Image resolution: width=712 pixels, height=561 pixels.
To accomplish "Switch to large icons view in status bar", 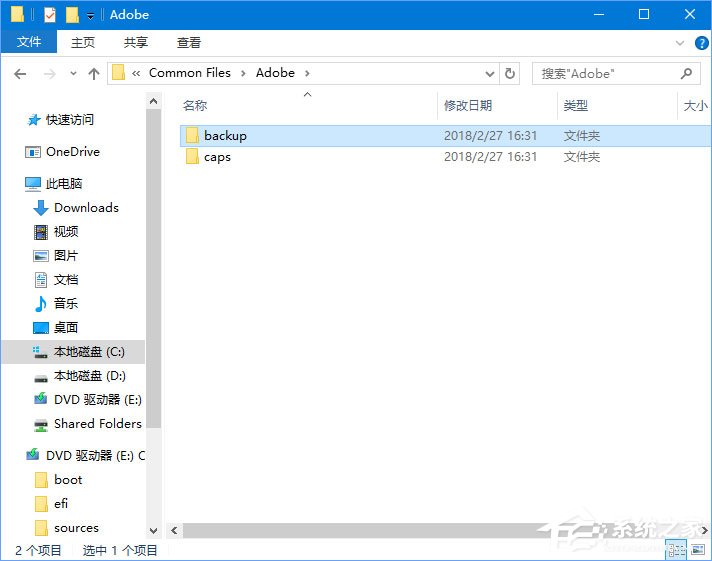I will (x=698, y=551).
